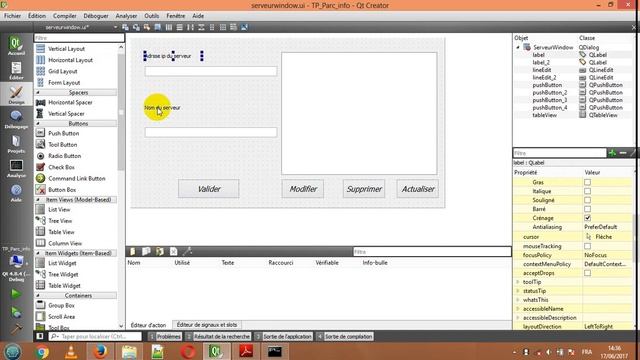This screenshot has height=360, width=640.
Task: Toggle the Gras checkbox
Action: [587, 182]
